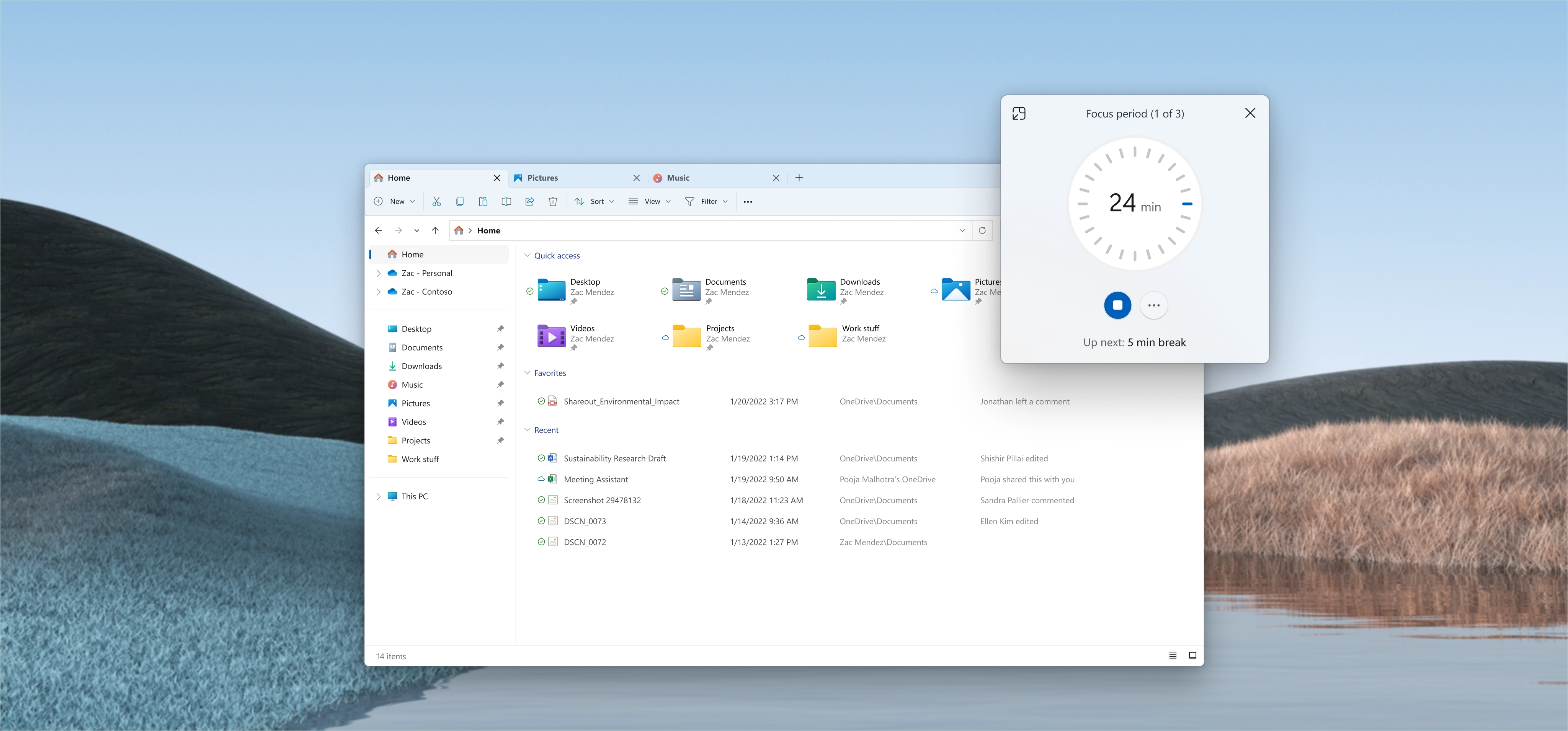1568x731 pixels.
Task: Switch to the Pictures tab
Action: point(542,178)
